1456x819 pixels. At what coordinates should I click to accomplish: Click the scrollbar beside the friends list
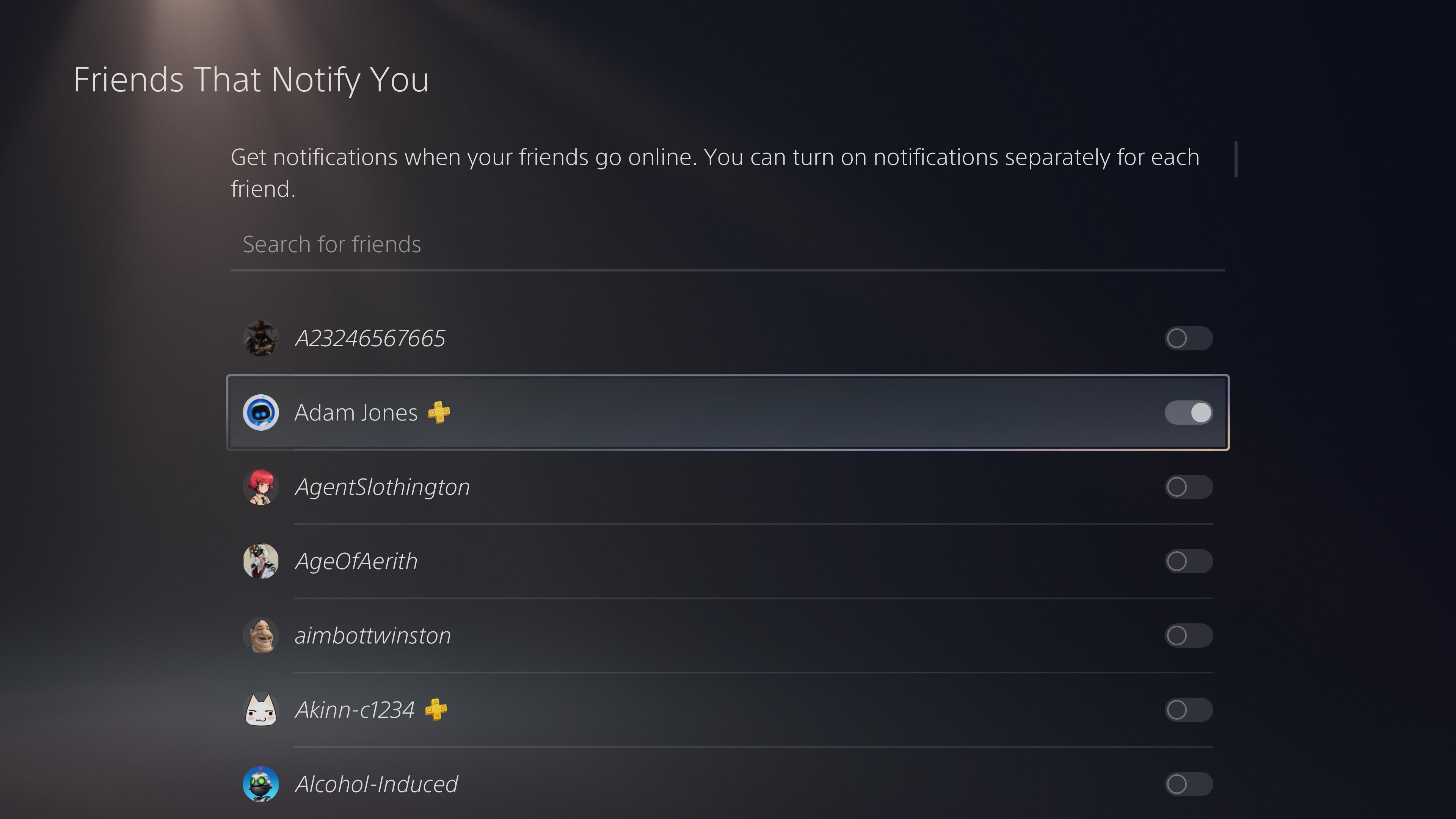pos(1236,159)
